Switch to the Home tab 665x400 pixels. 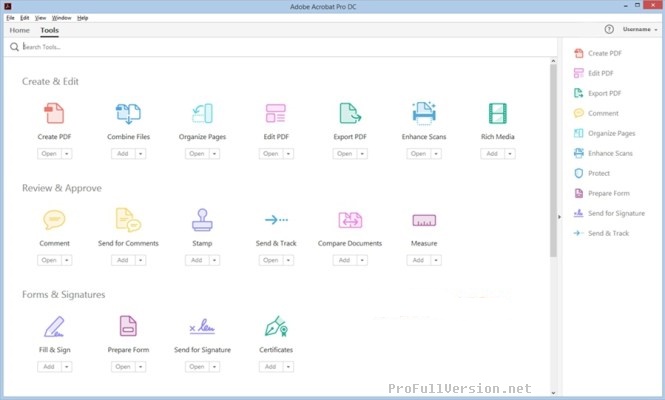click(x=20, y=30)
